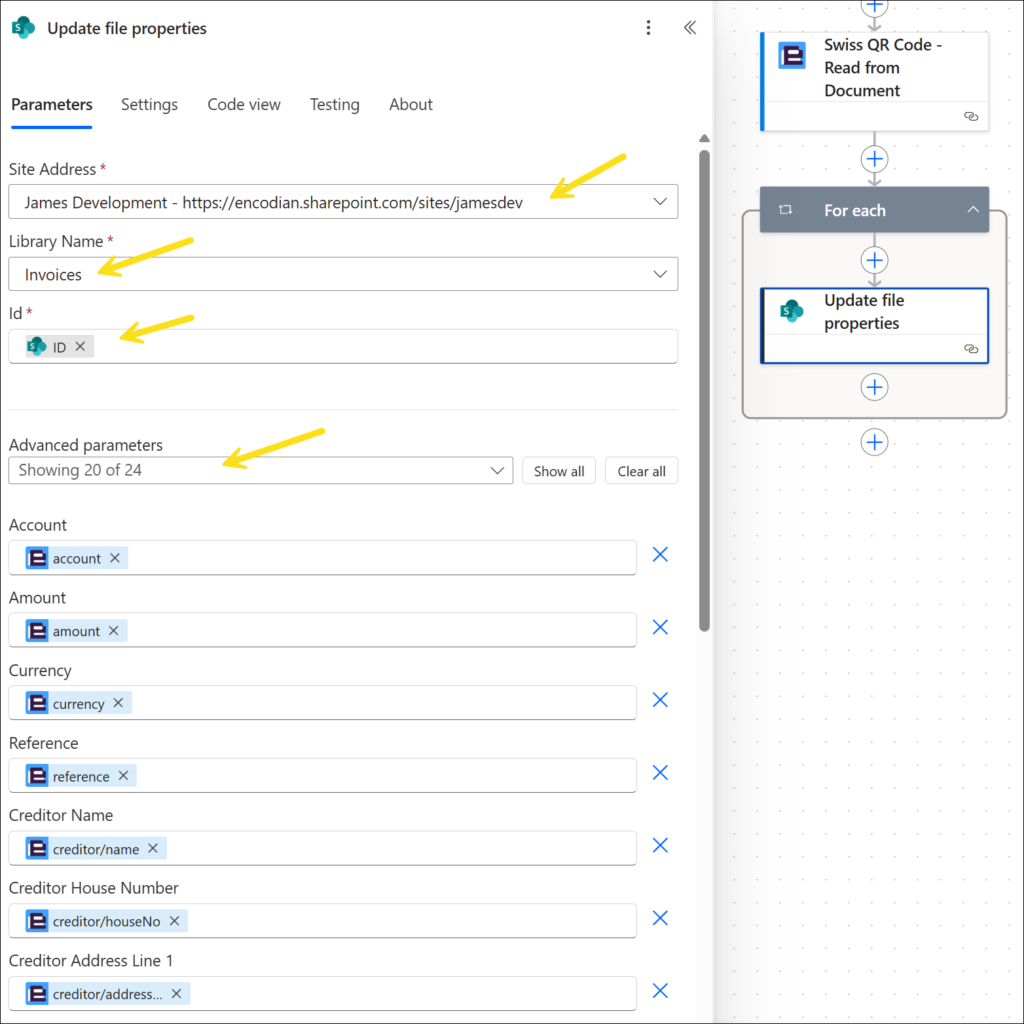Click inside the Creditor Name input field
Viewport: 1024px width, 1024px height.
(x=400, y=848)
